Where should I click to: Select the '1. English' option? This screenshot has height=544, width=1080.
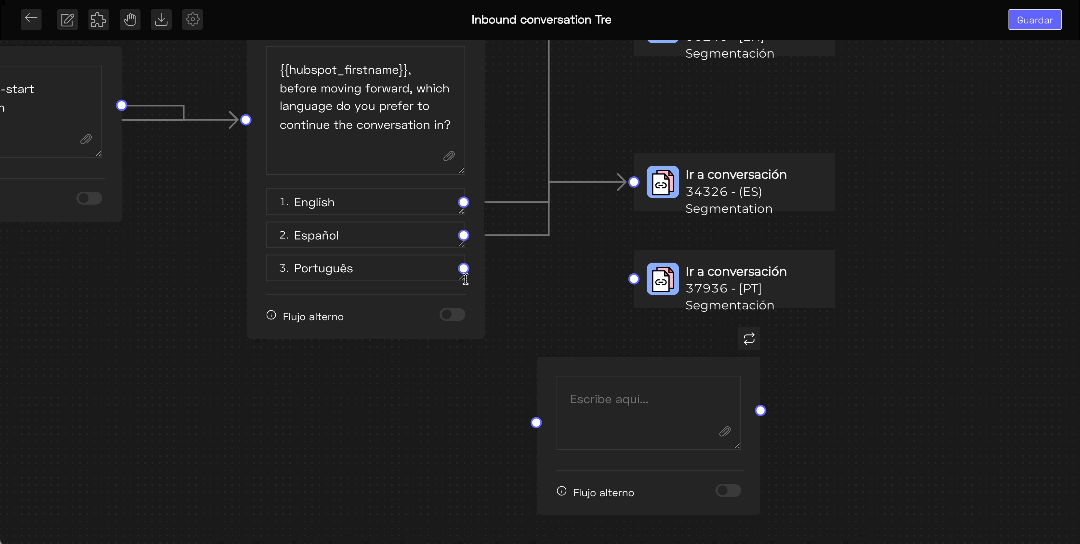click(x=360, y=202)
